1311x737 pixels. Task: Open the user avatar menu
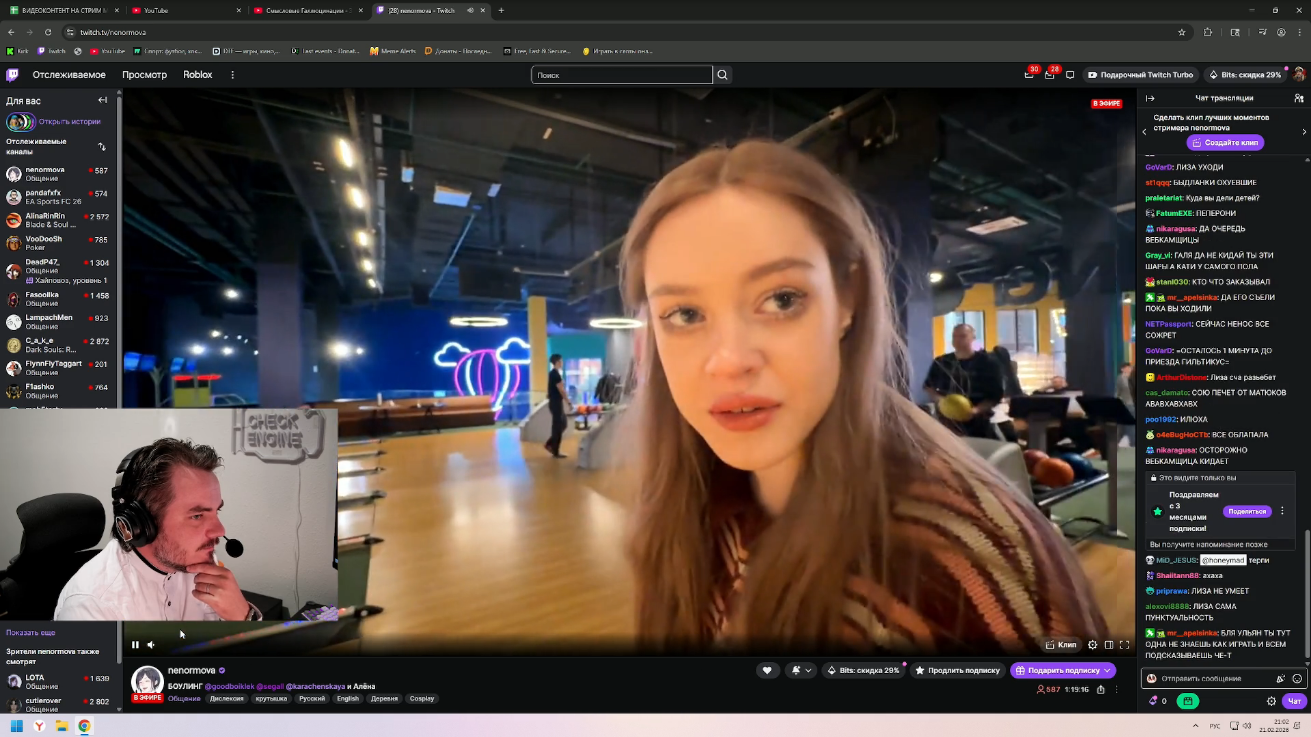tap(1298, 75)
